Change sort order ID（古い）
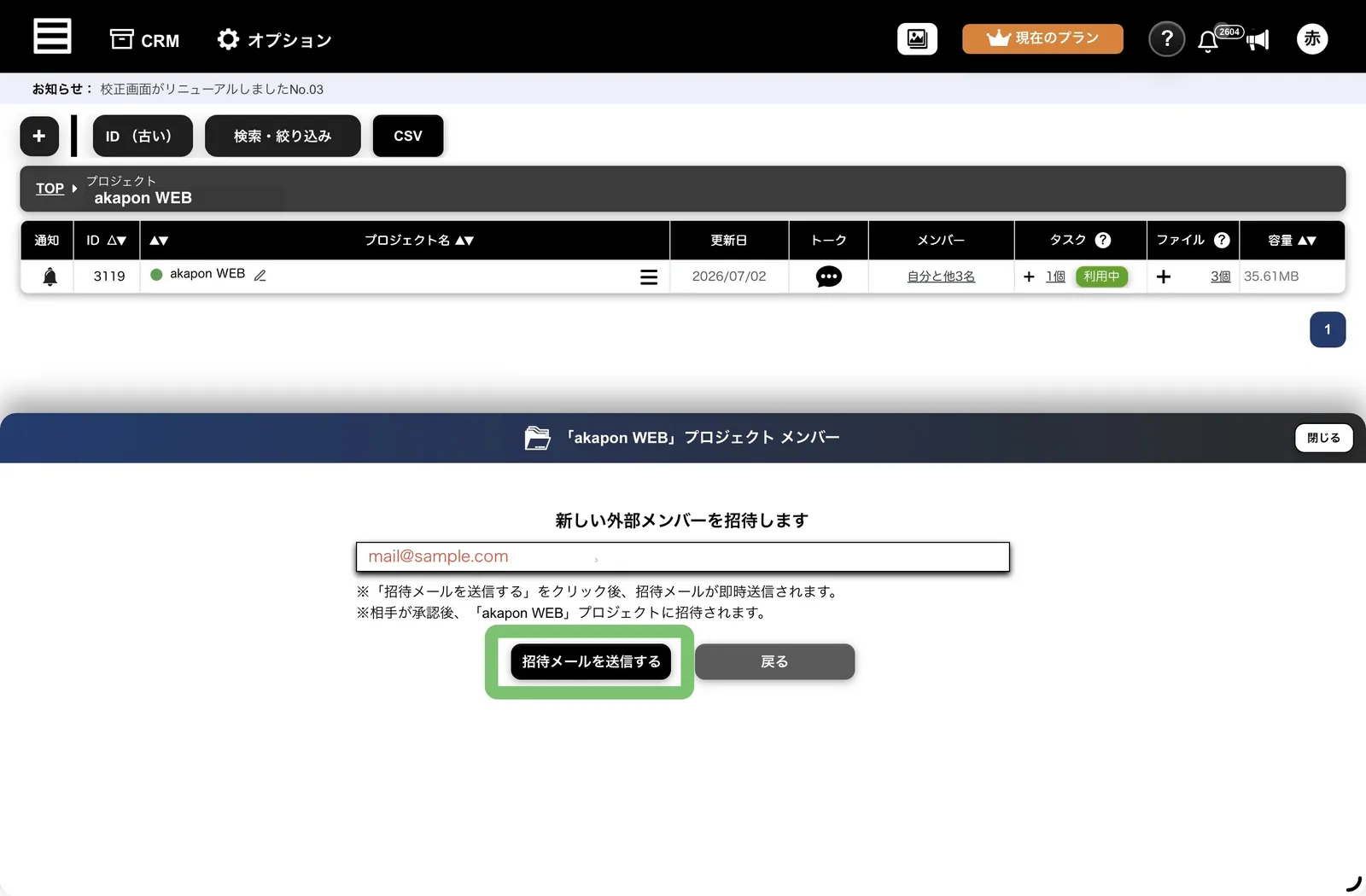Screen dimensions: 1366x896 pyautogui.click(x=143, y=136)
